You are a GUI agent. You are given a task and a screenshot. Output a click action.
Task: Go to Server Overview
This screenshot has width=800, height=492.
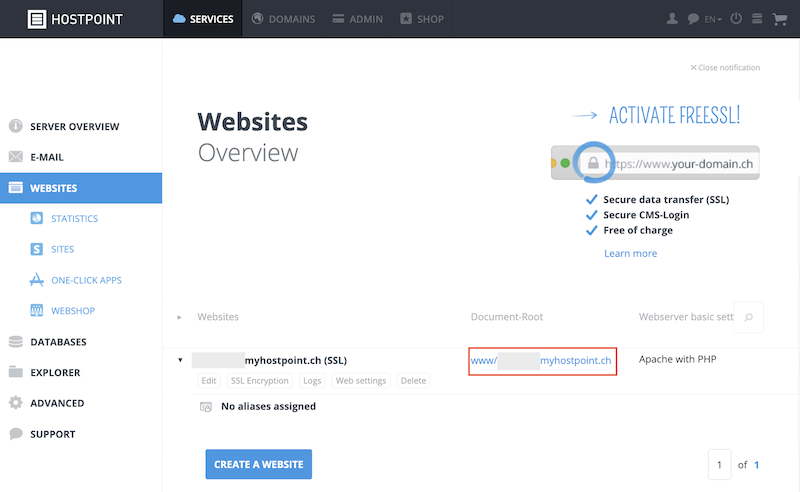(x=74, y=127)
